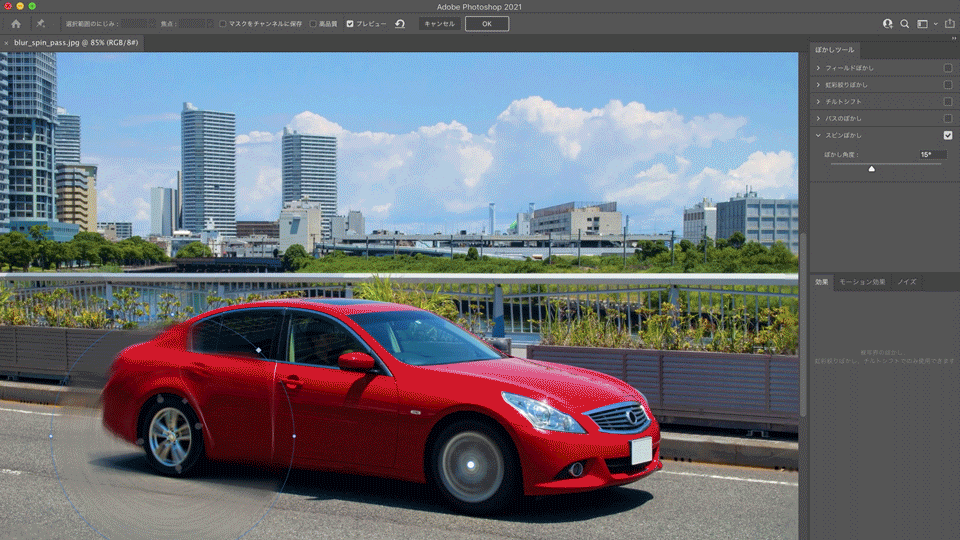Click the reset arrow icon next to プレビュー
Viewport: 960px width, 540px height.
click(x=400, y=24)
